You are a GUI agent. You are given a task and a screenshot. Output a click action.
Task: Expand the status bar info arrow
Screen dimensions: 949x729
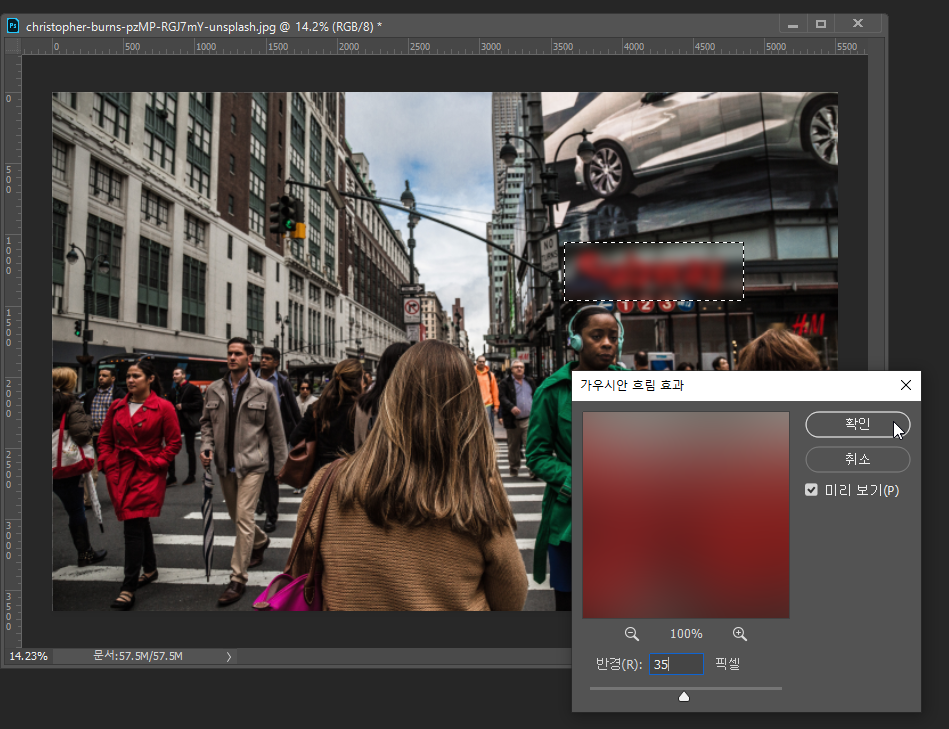coord(229,656)
